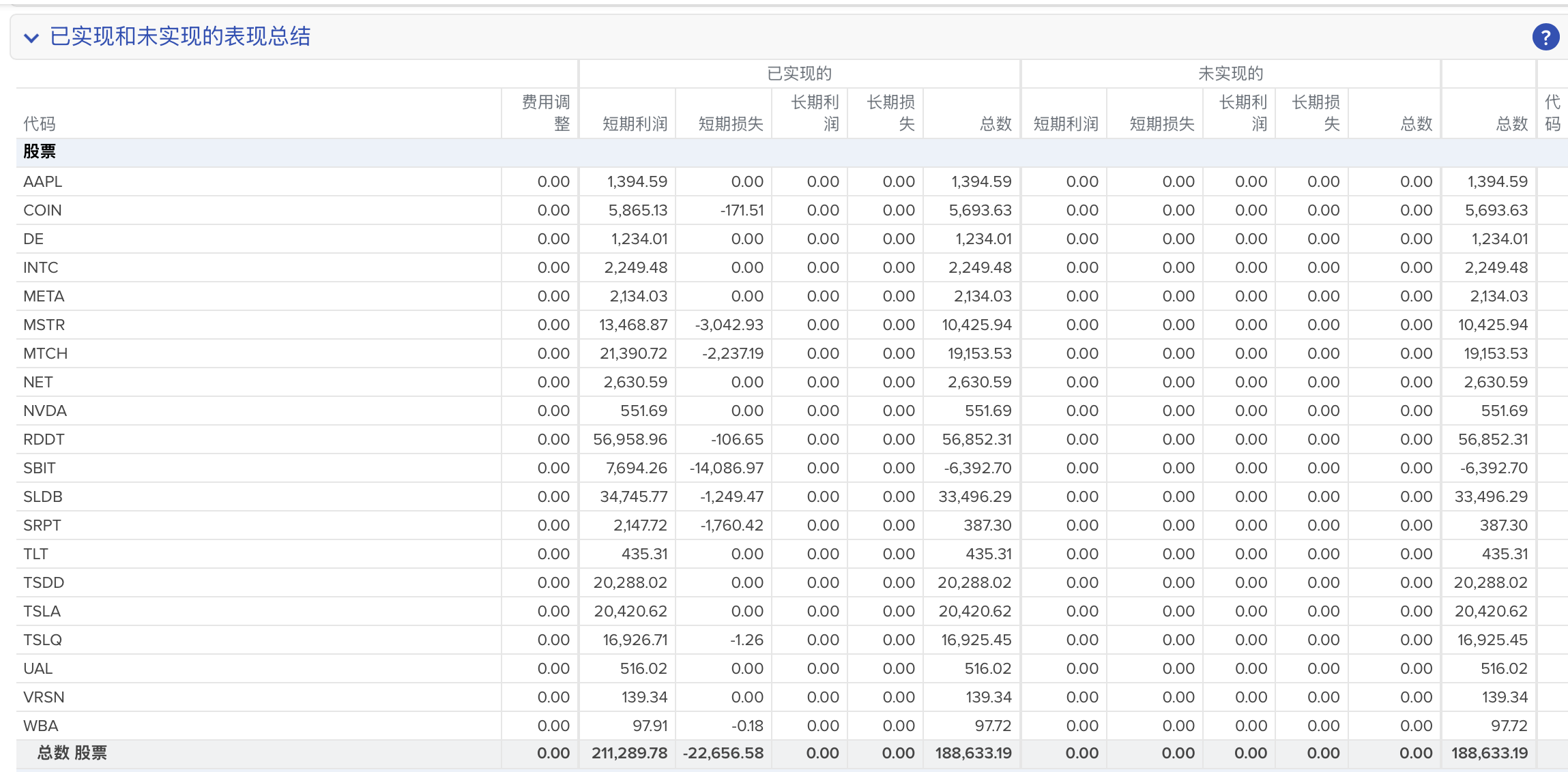
Task: Click RDDT short-term profit value 56,958.96
Action: point(629,439)
